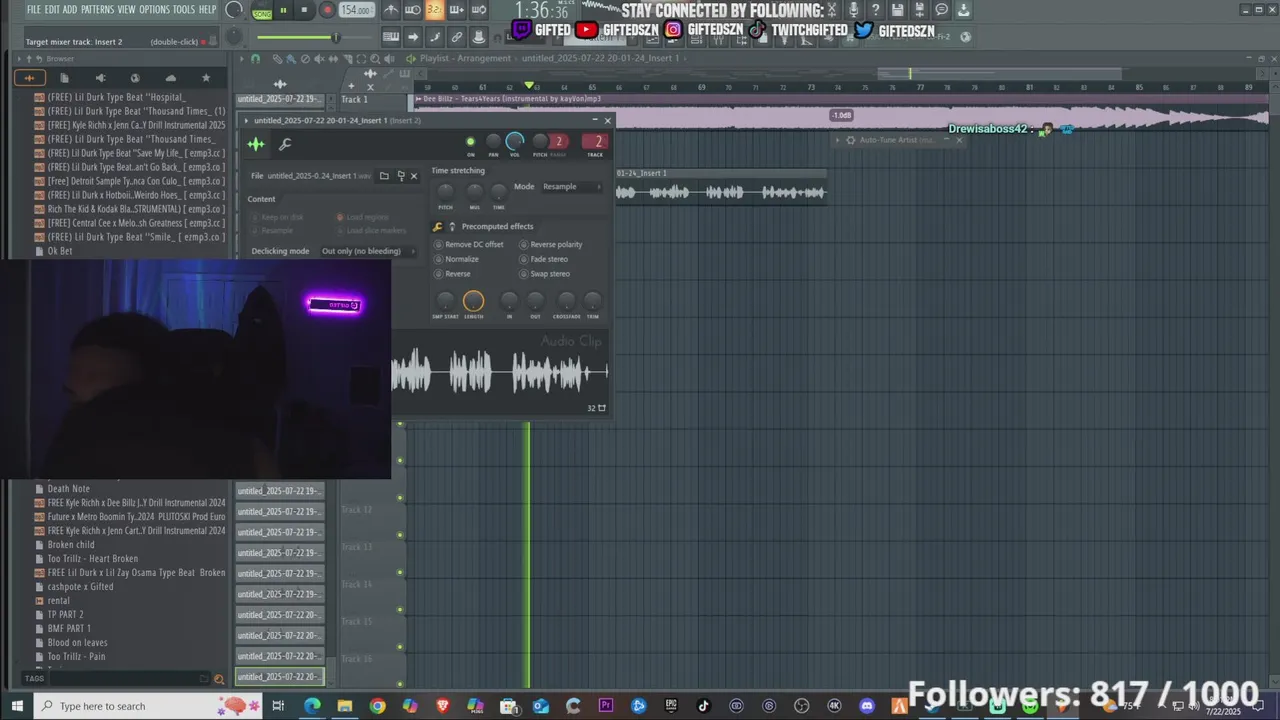The width and height of the screenshot is (1280, 720).
Task: Toggle the metronome button
Action: point(391,10)
